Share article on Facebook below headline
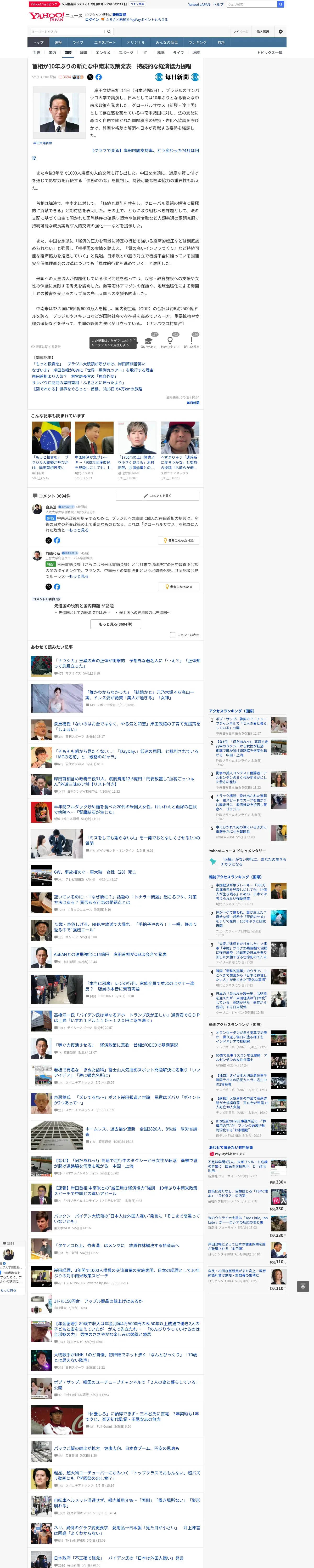Screen dimensions: 314x1568 (x=99, y=77)
